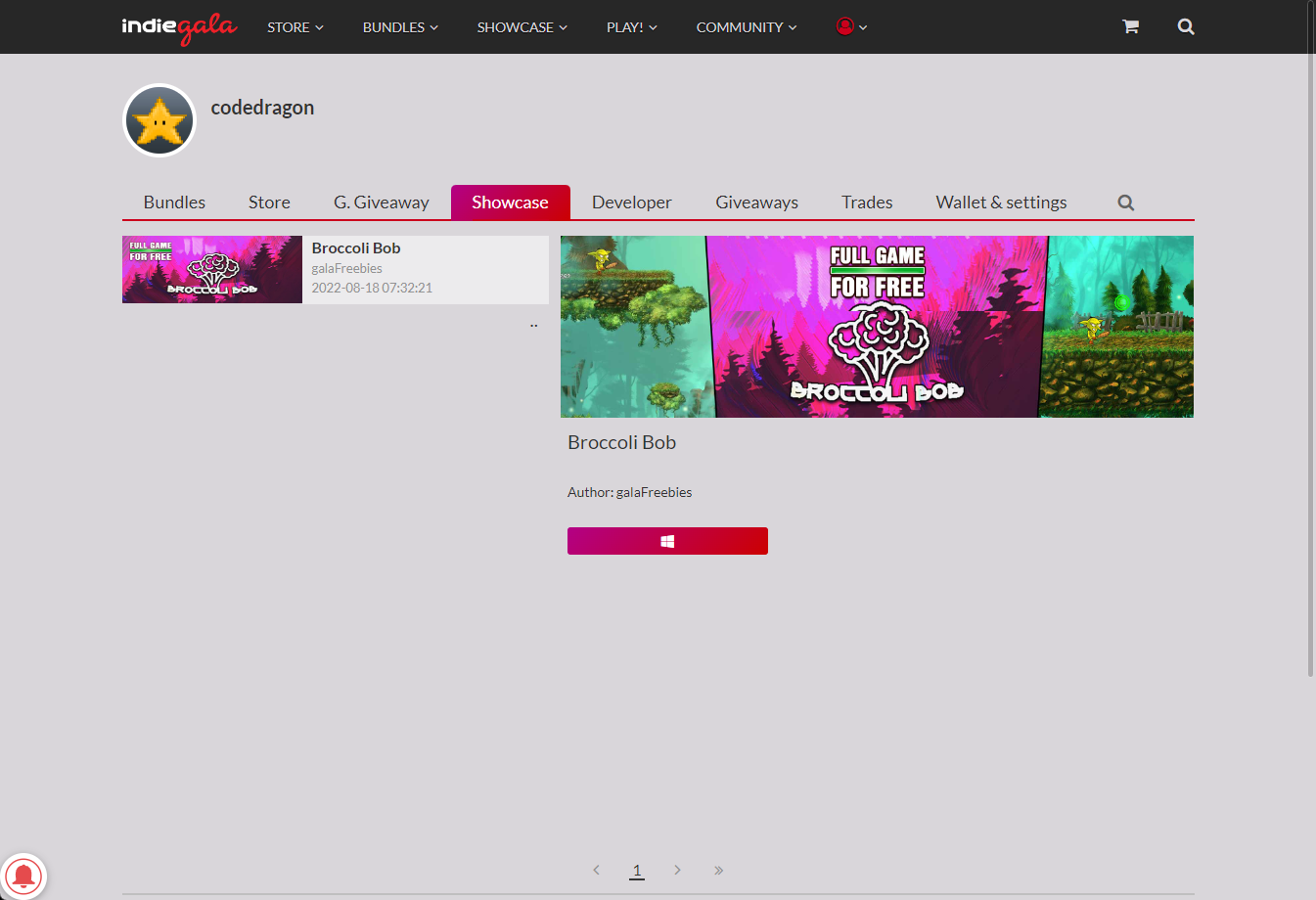Image resolution: width=1316 pixels, height=900 pixels.
Task: Click the large Broccoli Bob banner image
Action: point(877,327)
